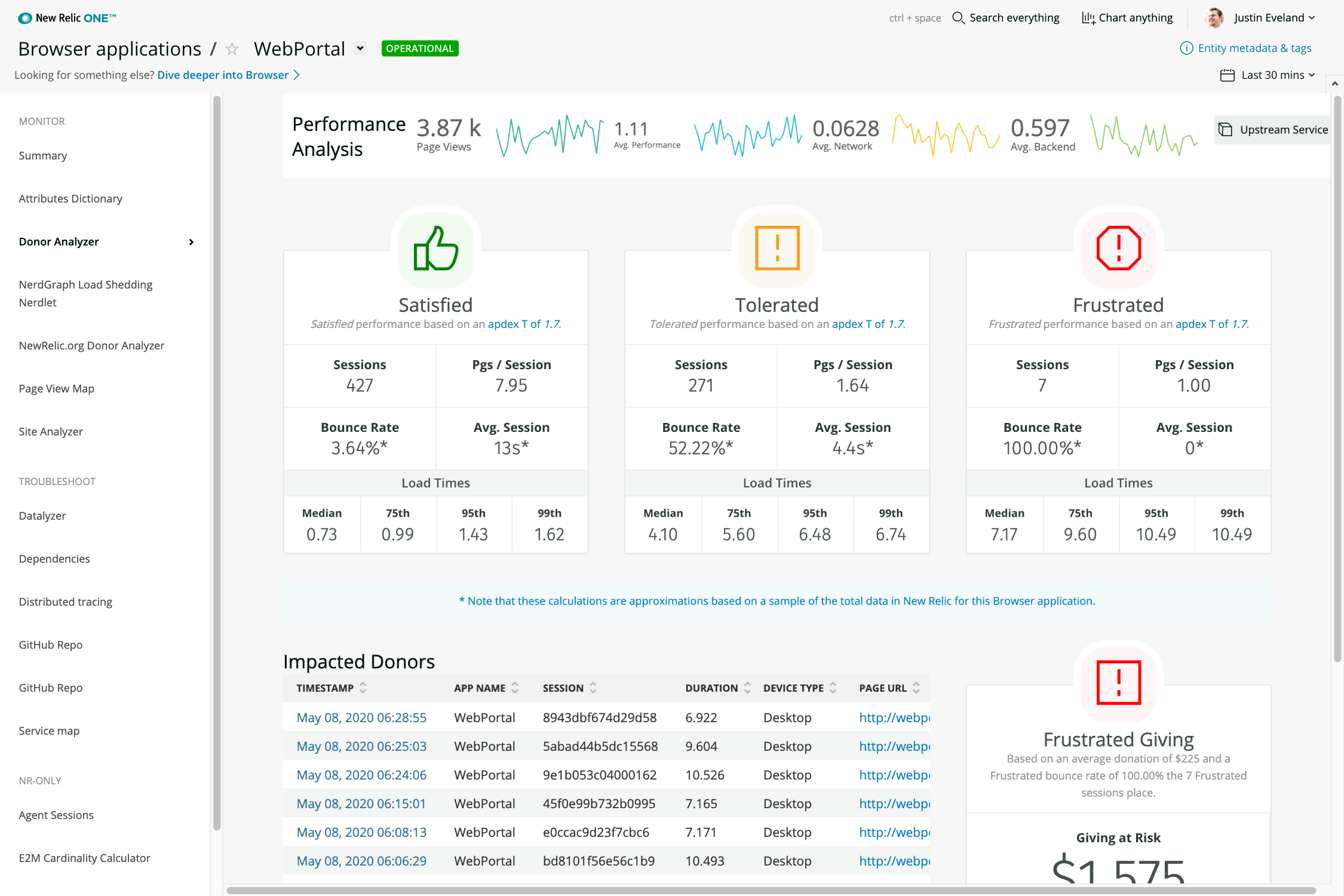Image resolution: width=1344 pixels, height=896 pixels.
Task: Click the Tolerated orange warning icon
Action: [x=777, y=248]
